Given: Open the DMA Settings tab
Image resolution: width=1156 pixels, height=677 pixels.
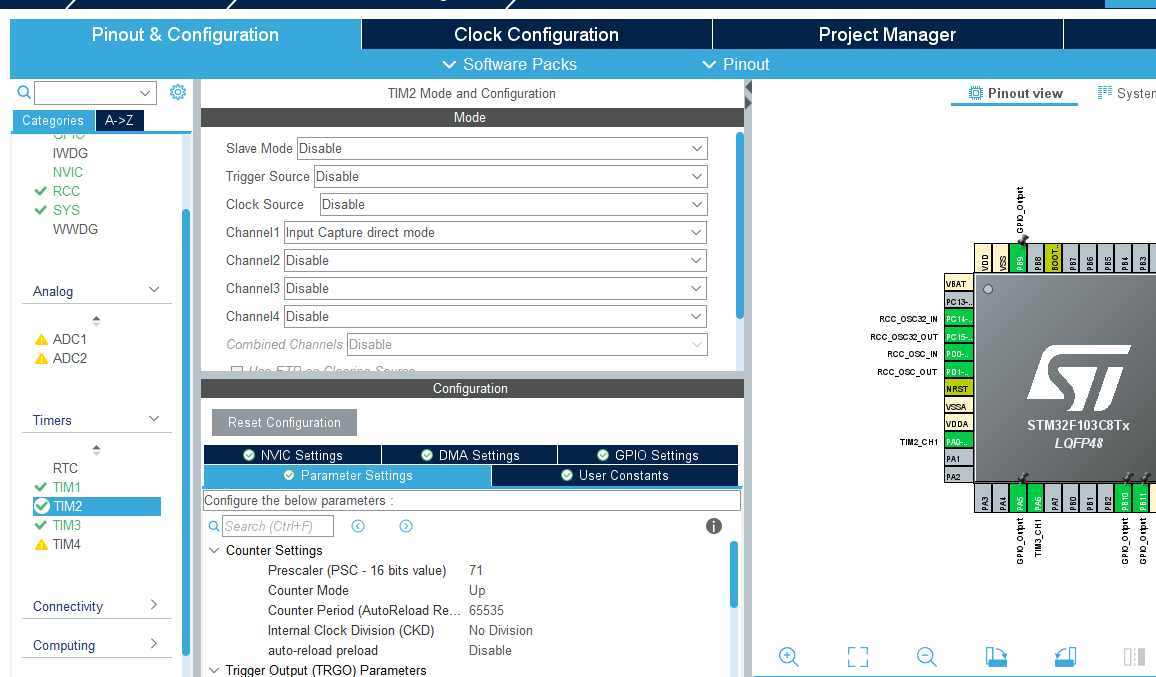Looking at the screenshot, I should pos(470,455).
